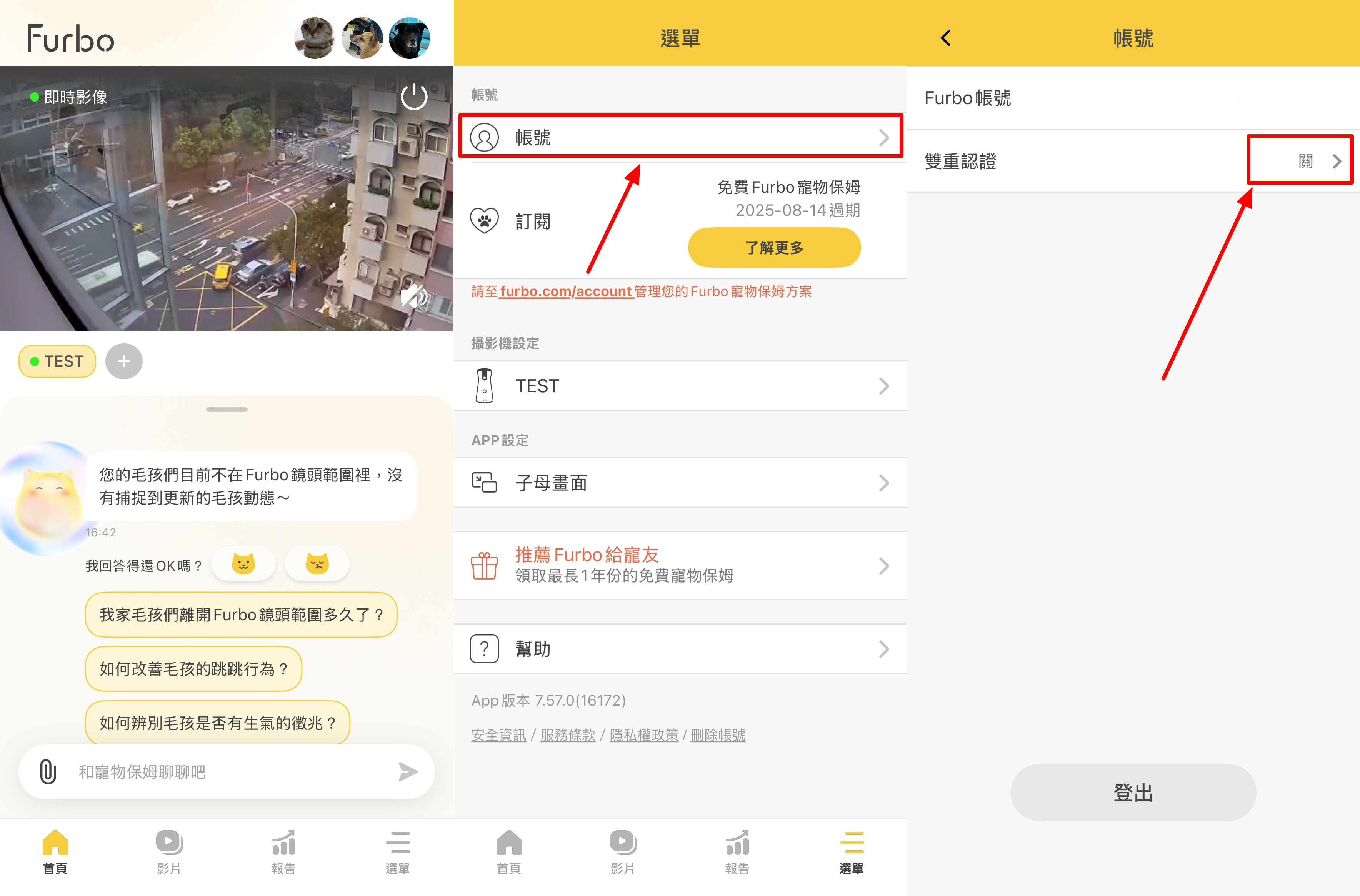
Task: Click the 了解更多 button
Action: coord(774,247)
